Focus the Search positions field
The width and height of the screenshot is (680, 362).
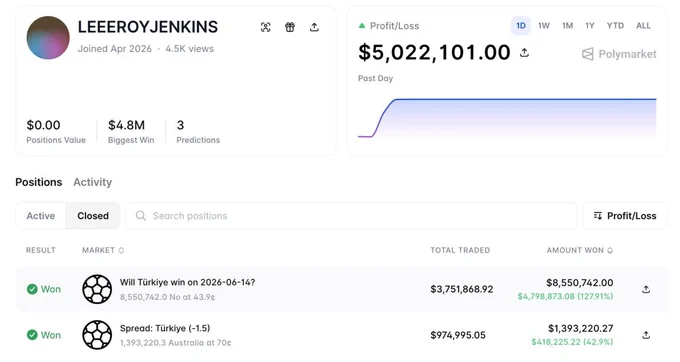351,216
